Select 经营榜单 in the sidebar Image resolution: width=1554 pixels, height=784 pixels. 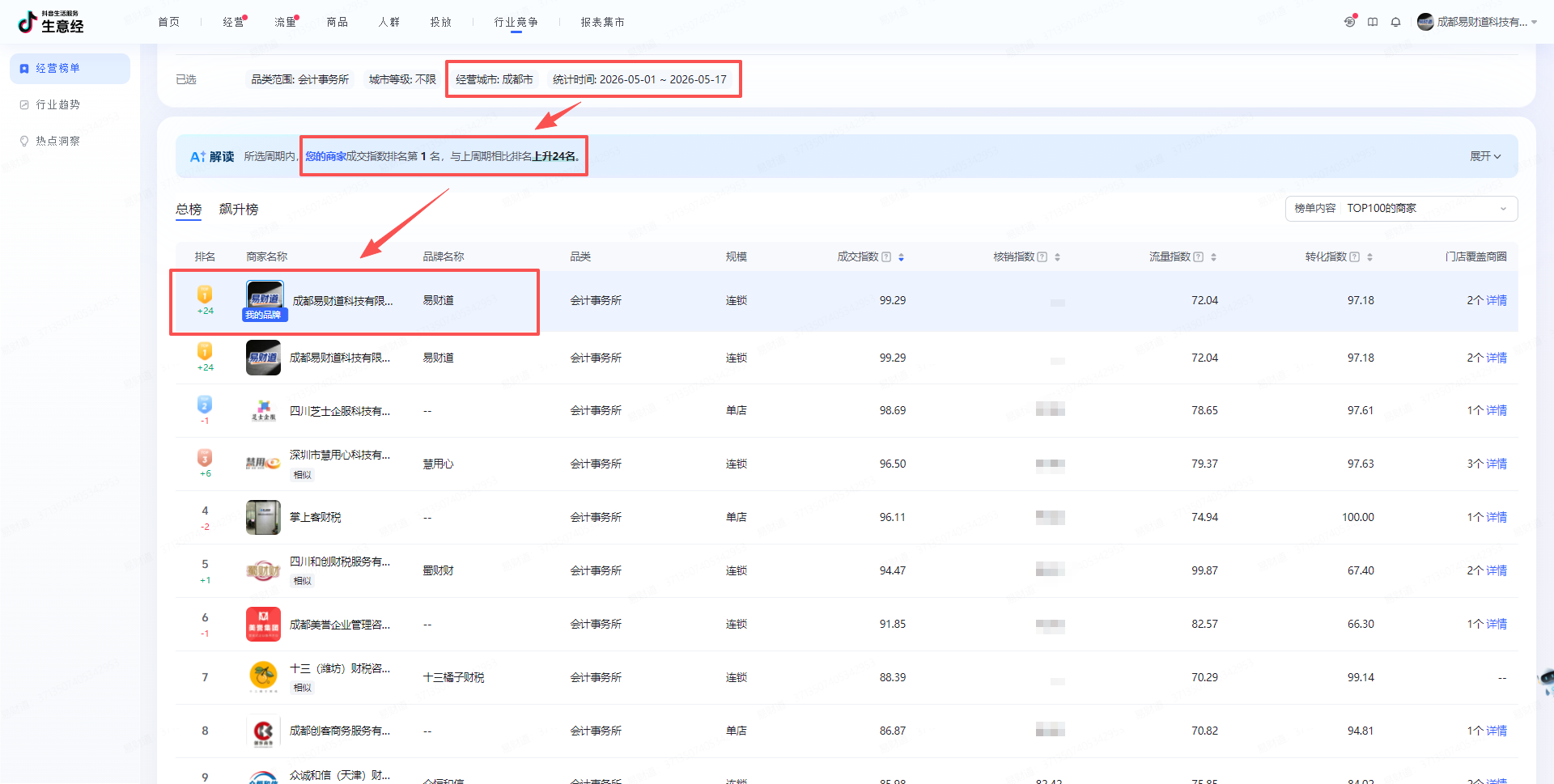coord(70,69)
